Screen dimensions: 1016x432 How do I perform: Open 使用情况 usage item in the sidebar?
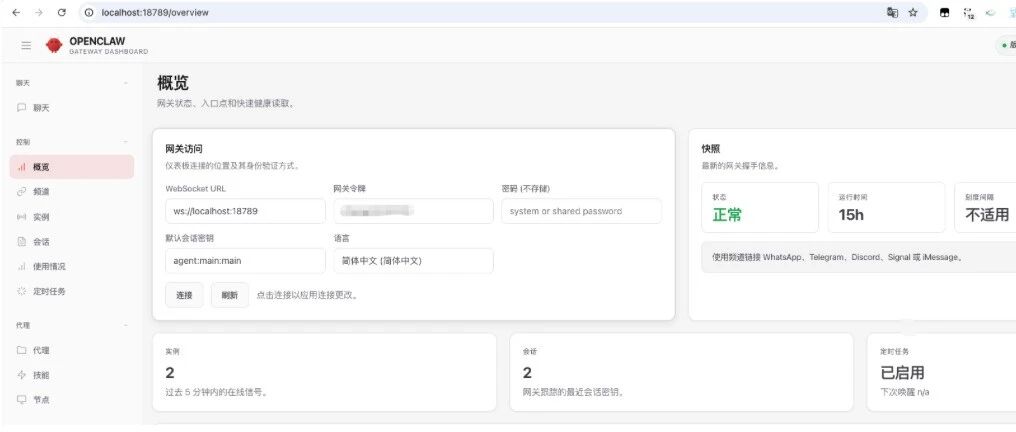(72, 266)
